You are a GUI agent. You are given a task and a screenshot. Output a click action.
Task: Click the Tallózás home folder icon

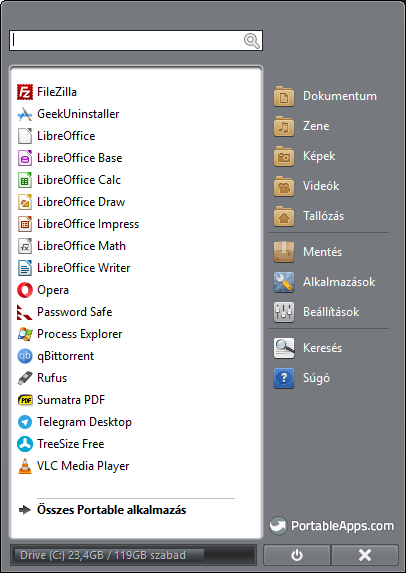(284, 216)
